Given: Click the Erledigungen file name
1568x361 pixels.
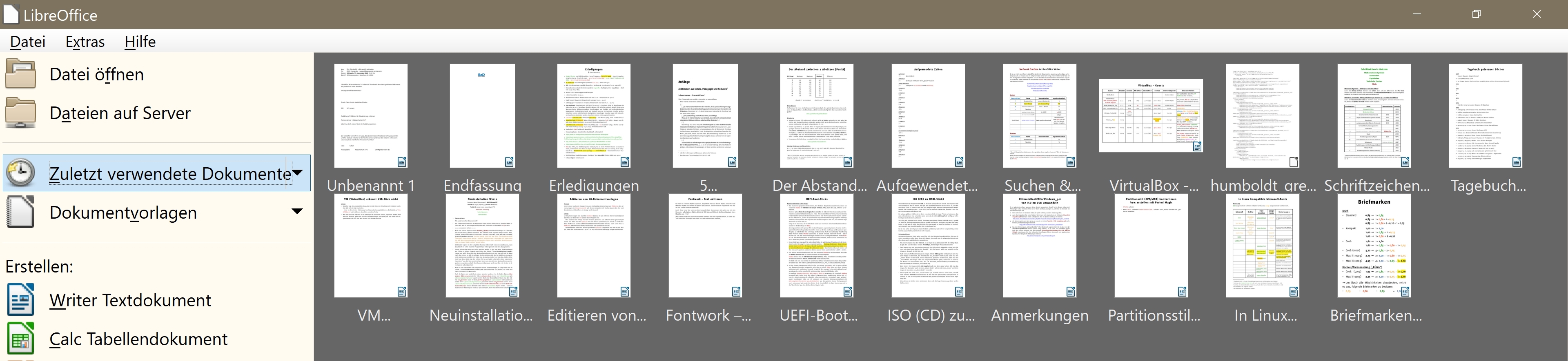Looking at the screenshot, I should click(x=593, y=185).
